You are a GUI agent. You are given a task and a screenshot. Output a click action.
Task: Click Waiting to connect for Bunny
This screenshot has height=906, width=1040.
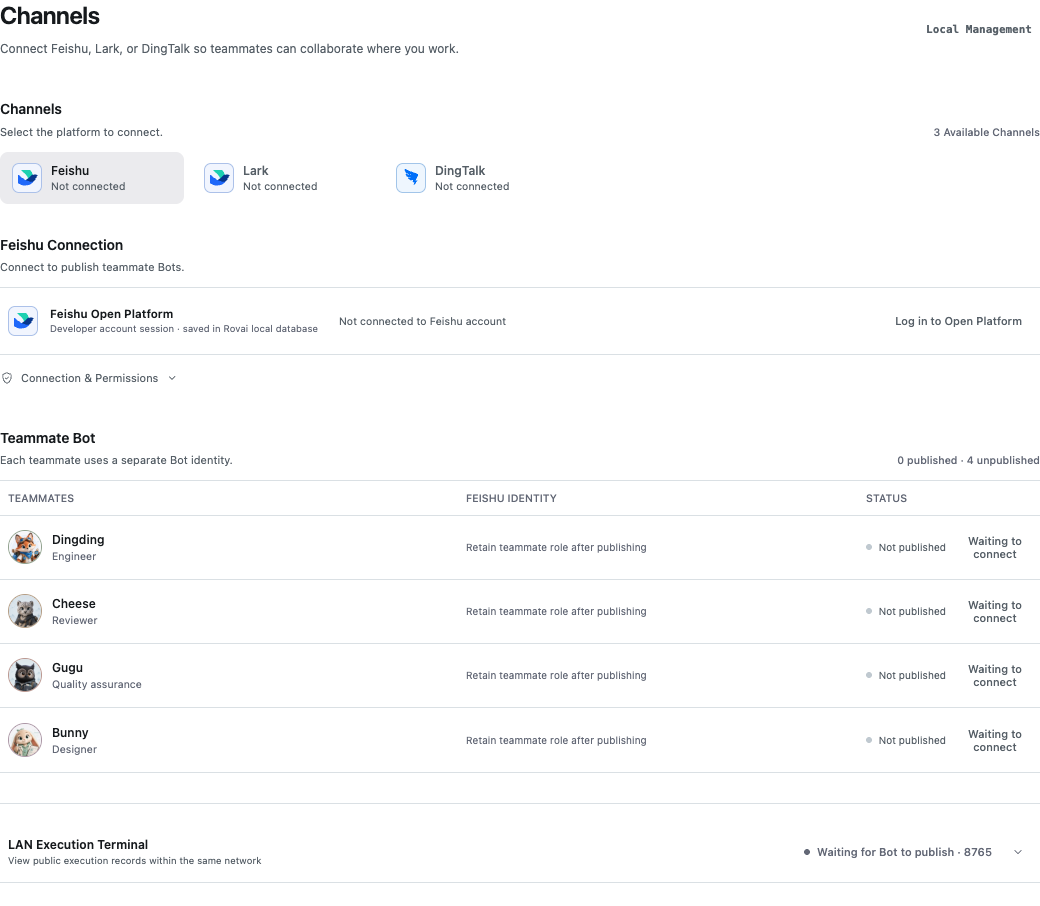[x=995, y=741]
